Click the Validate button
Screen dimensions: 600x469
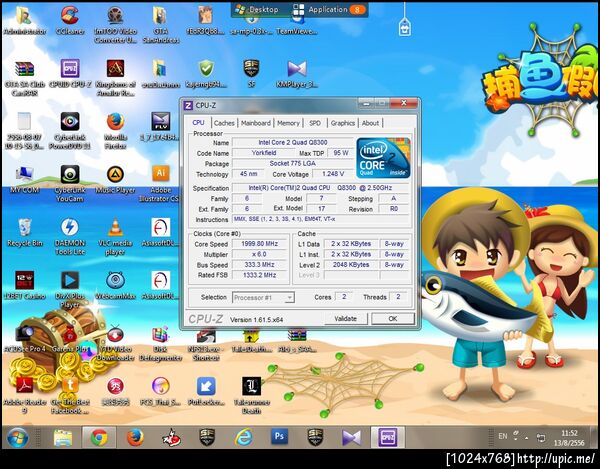point(345,318)
